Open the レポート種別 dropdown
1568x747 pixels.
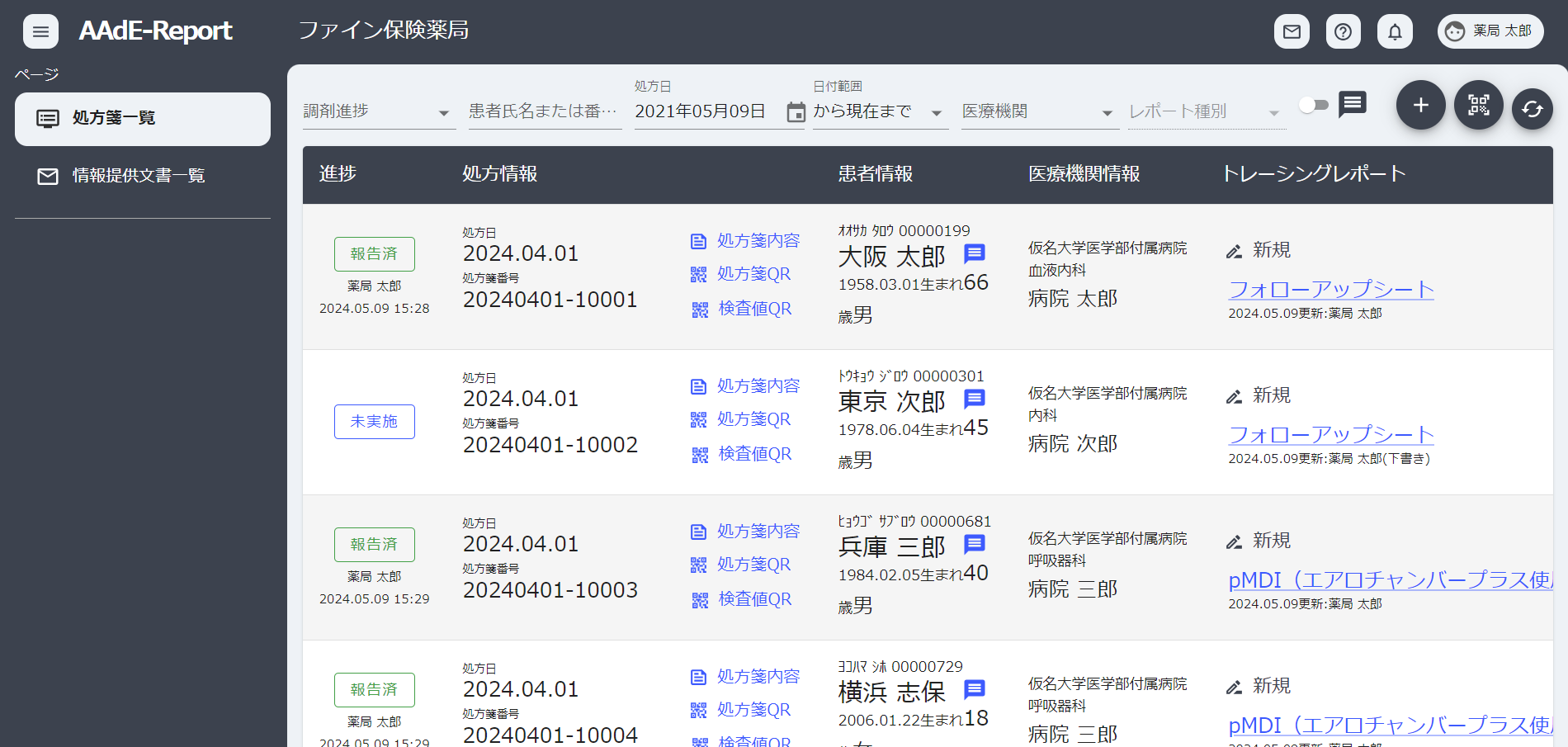pos(1206,111)
